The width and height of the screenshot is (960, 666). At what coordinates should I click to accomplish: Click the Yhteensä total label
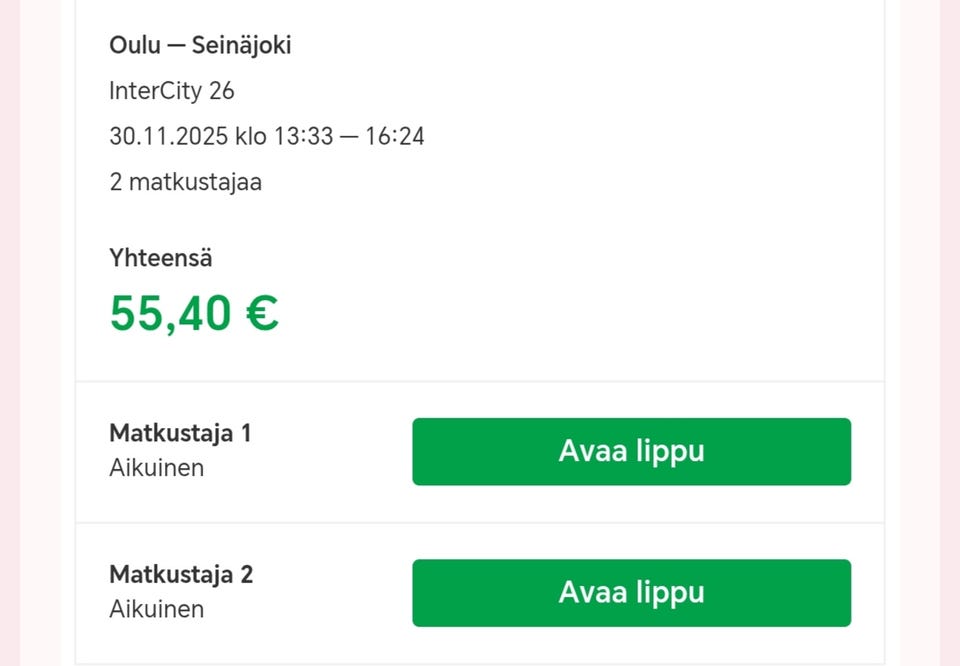click(x=160, y=258)
